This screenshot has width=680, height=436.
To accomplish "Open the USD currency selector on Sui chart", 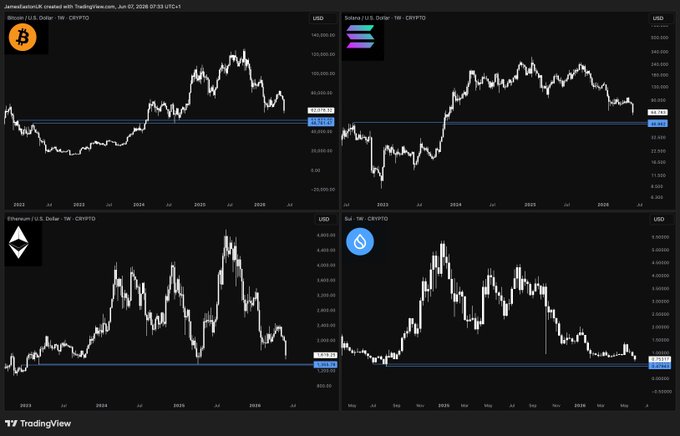I will [x=659, y=219].
